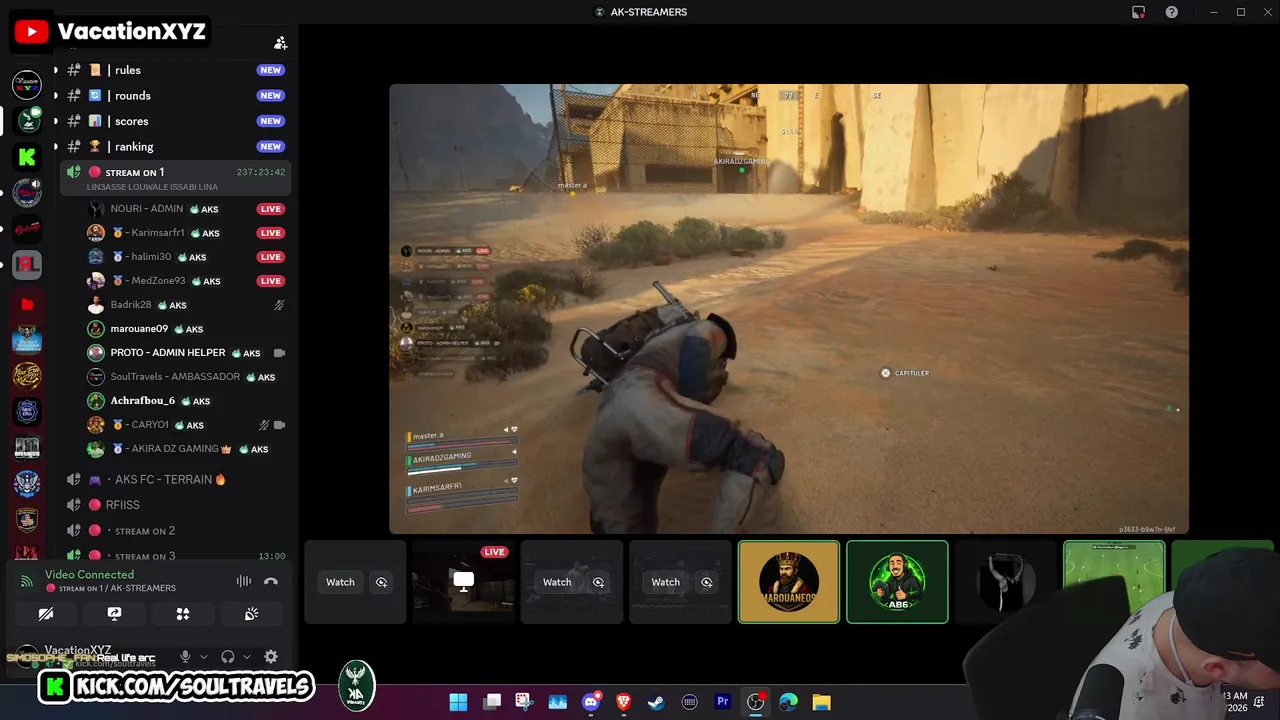Screen dimensions: 1280x720
Task: Open the rules text channel
Action: pyautogui.click(x=175, y=70)
